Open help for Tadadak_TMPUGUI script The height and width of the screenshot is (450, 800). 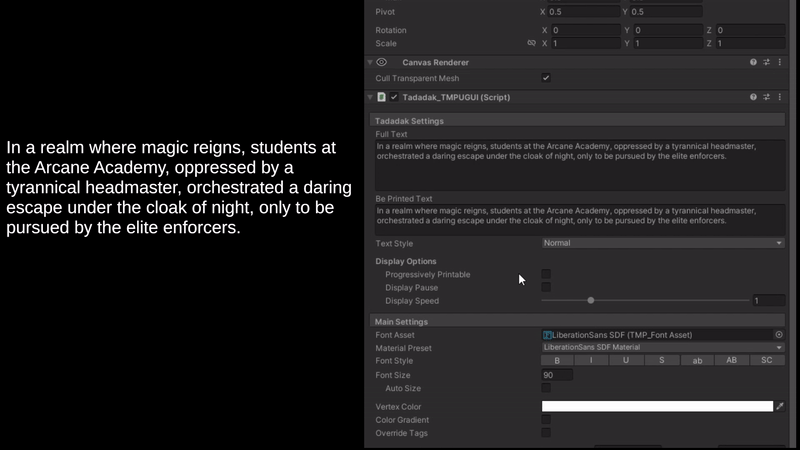[753, 97]
